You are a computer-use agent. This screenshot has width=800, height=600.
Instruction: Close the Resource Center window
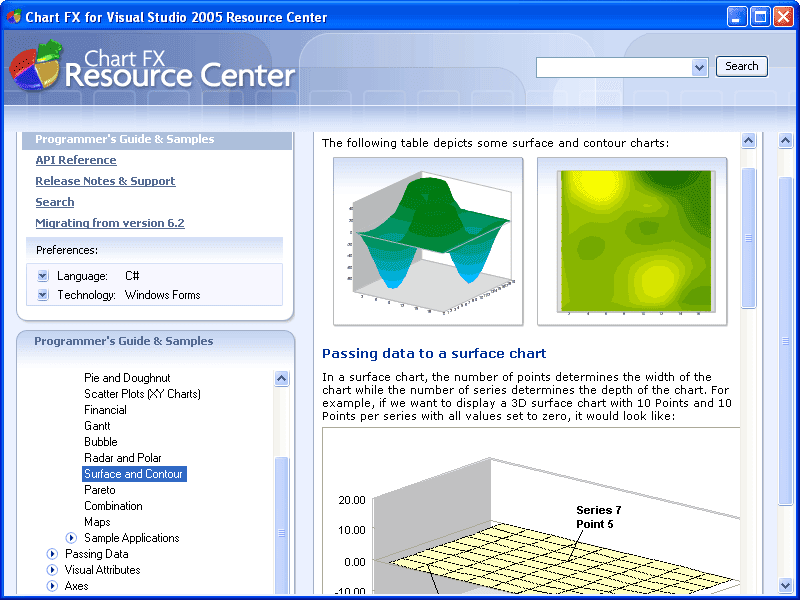pyautogui.click(x=783, y=17)
